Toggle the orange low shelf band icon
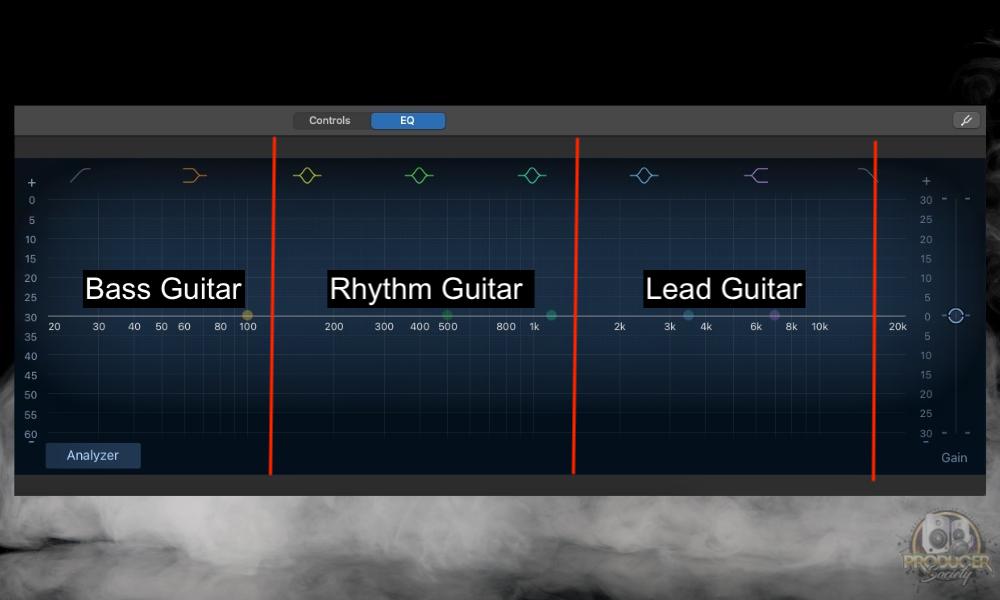The width and height of the screenshot is (1000, 600). coord(194,175)
